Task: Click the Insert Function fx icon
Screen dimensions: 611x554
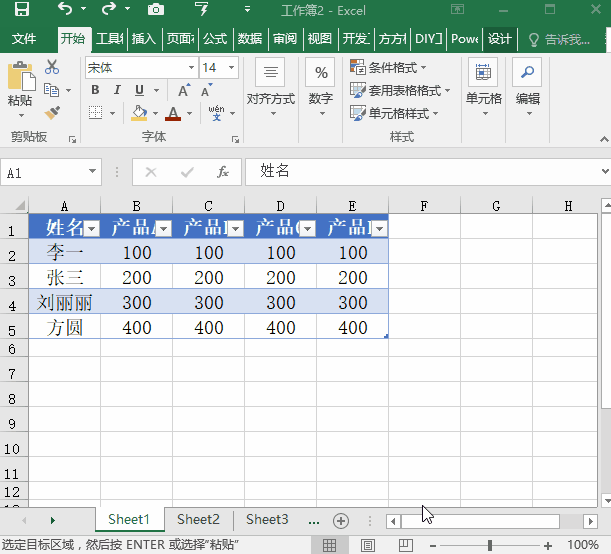Action: (x=223, y=172)
